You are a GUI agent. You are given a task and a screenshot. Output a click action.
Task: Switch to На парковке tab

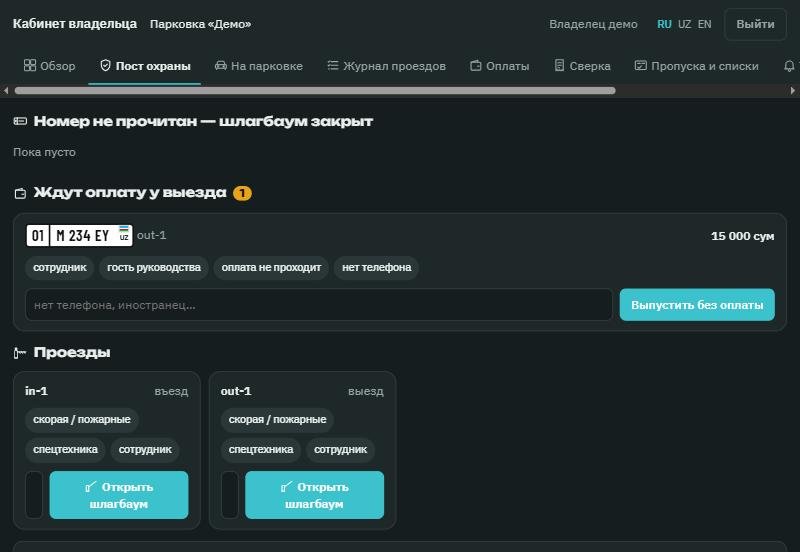(259, 66)
